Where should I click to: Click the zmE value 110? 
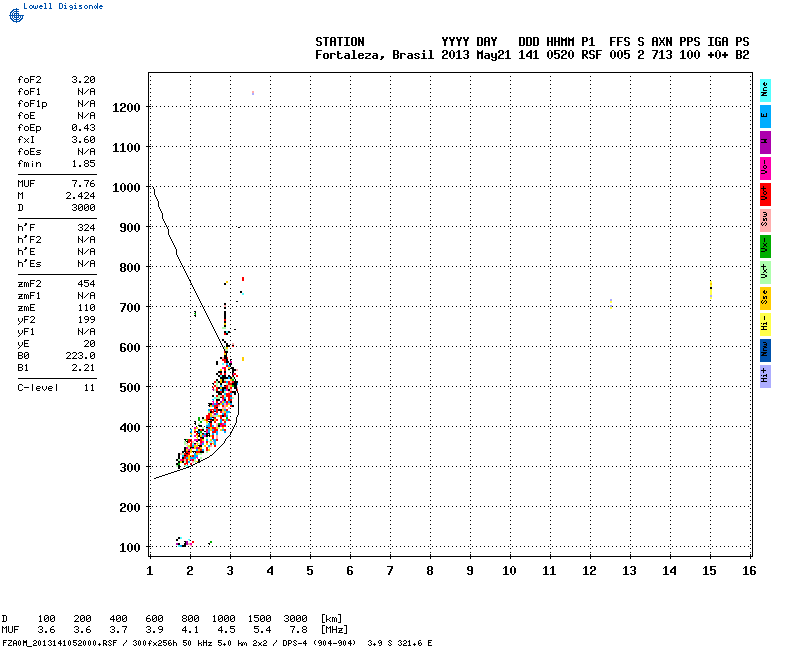click(x=86, y=308)
